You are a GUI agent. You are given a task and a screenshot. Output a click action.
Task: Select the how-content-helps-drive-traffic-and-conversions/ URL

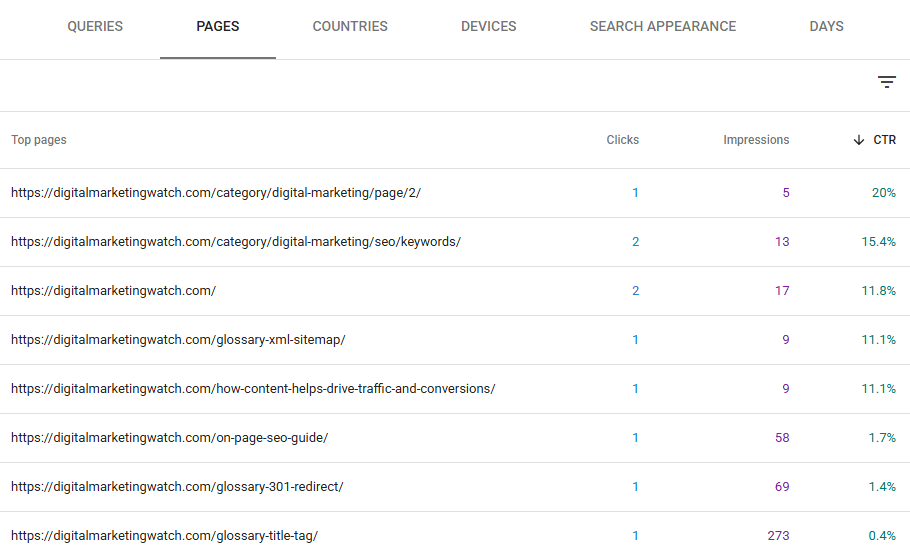point(253,388)
